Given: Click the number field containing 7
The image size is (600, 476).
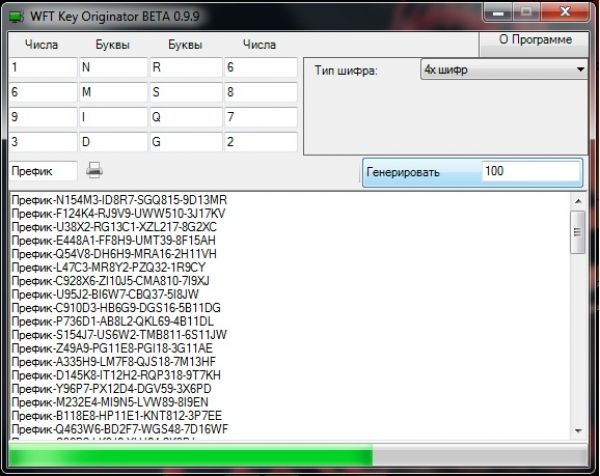Looking at the screenshot, I should (x=261, y=117).
